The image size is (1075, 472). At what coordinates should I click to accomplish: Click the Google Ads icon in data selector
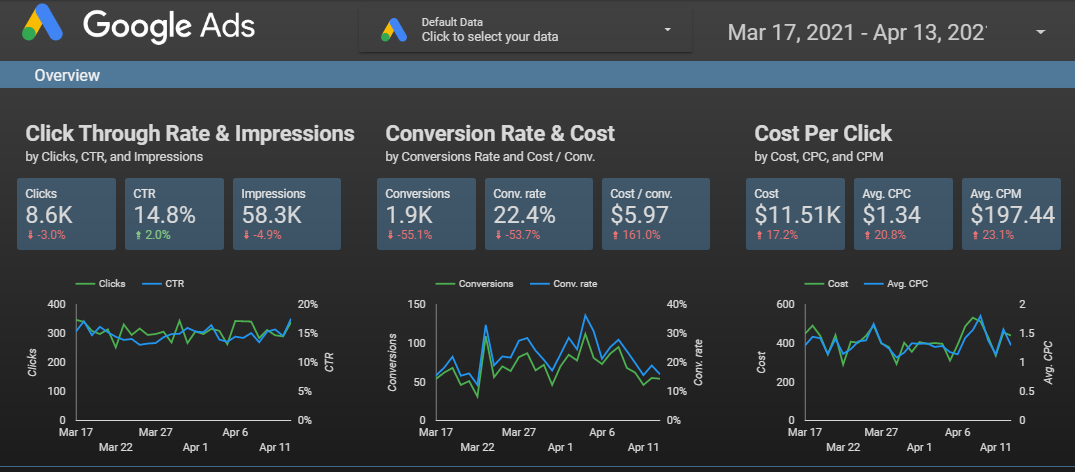click(394, 30)
